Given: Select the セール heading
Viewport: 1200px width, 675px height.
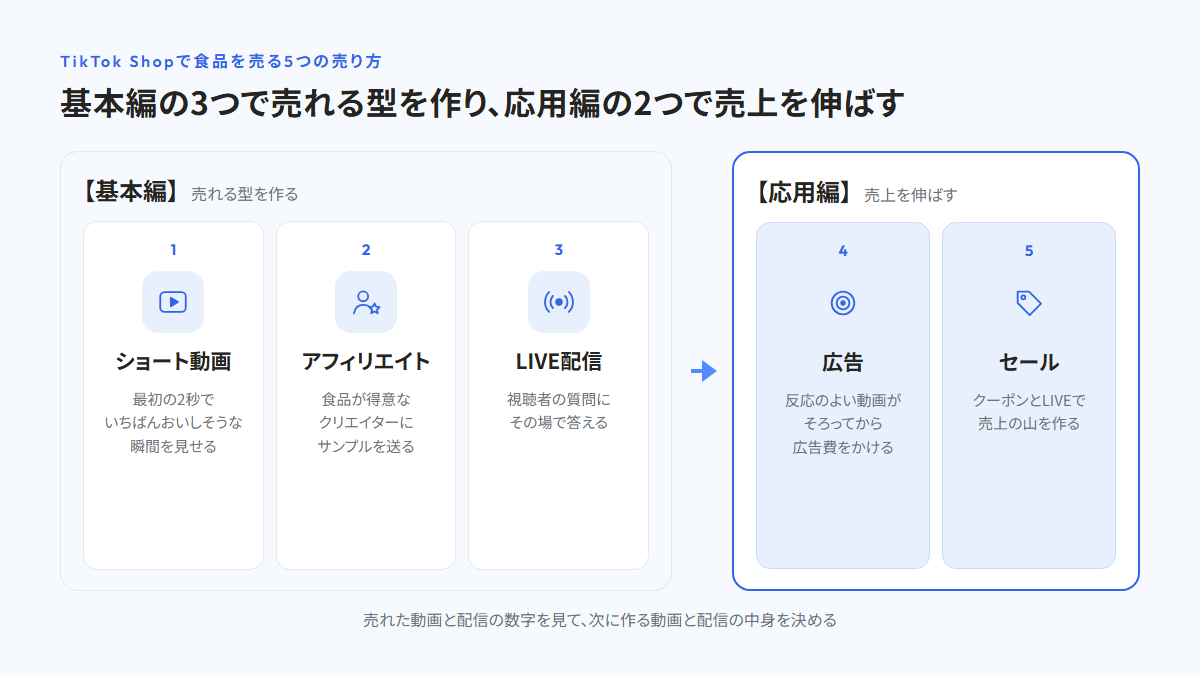Looking at the screenshot, I should click(x=1029, y=362).
